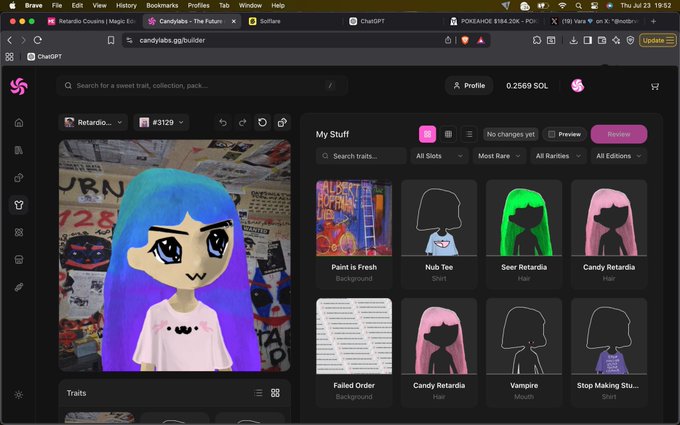680x425 pixels.
Task: Expand the Retardio collection dropdown
Action: pyautogui.click(x=92, y=123)
